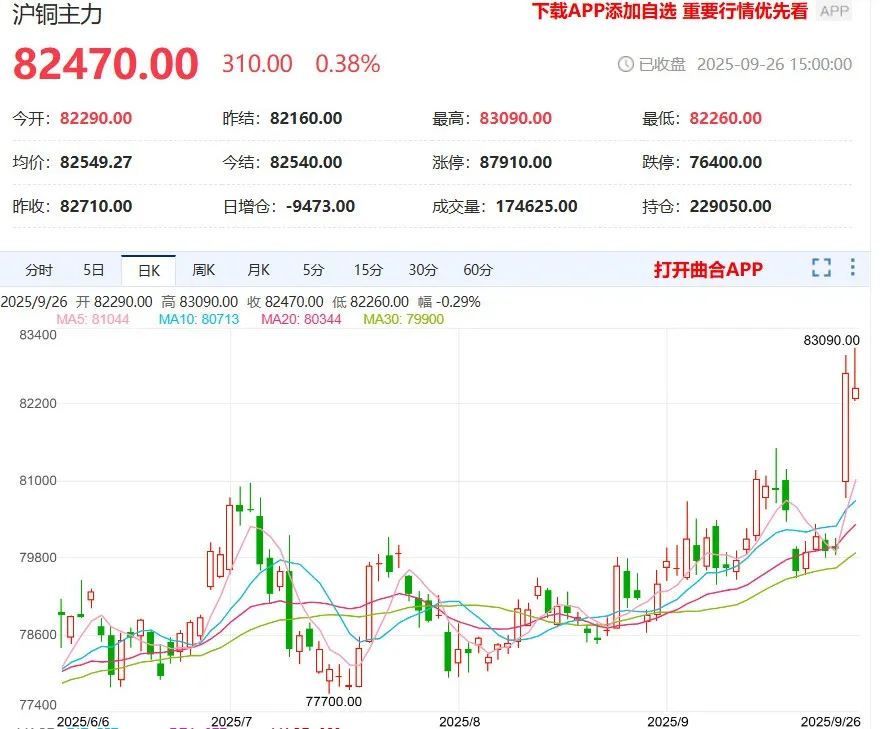The width and height of the screenshot is (888, 729).
Task: Click the 打开曲合APP link
Action: pyautogui.click(x=708, y=270)
